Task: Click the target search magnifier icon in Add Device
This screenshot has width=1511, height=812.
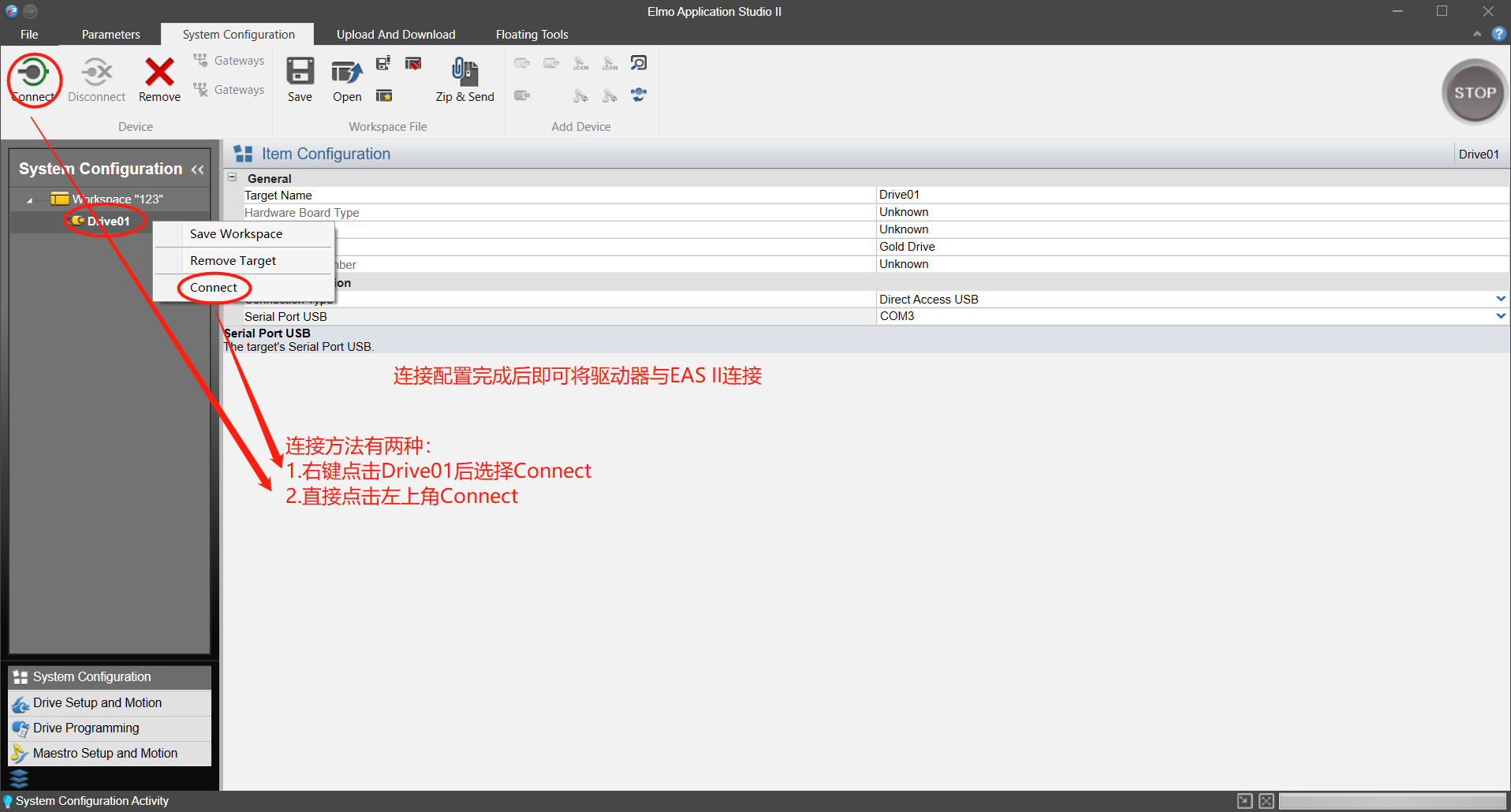Action: tap(639, 62)
